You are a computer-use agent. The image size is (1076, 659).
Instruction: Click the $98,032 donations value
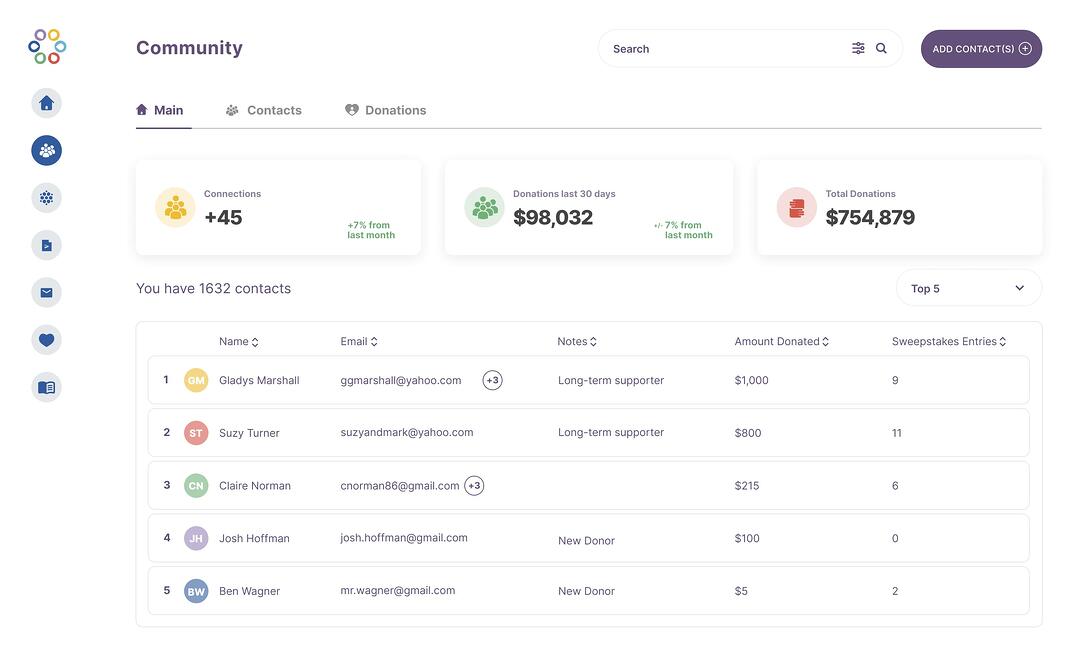553,218
